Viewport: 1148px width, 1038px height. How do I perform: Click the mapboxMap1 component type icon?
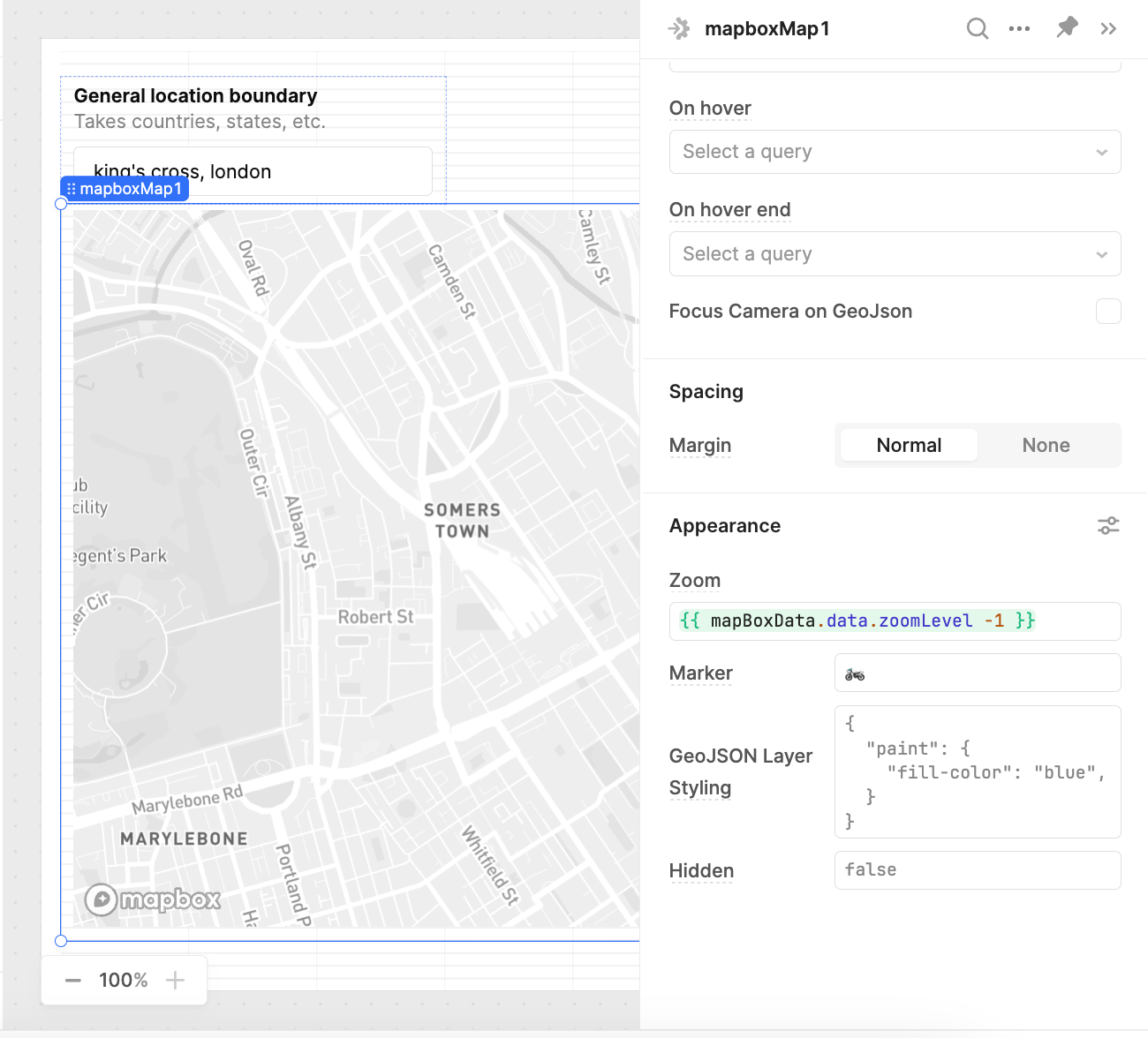[679, 28]
